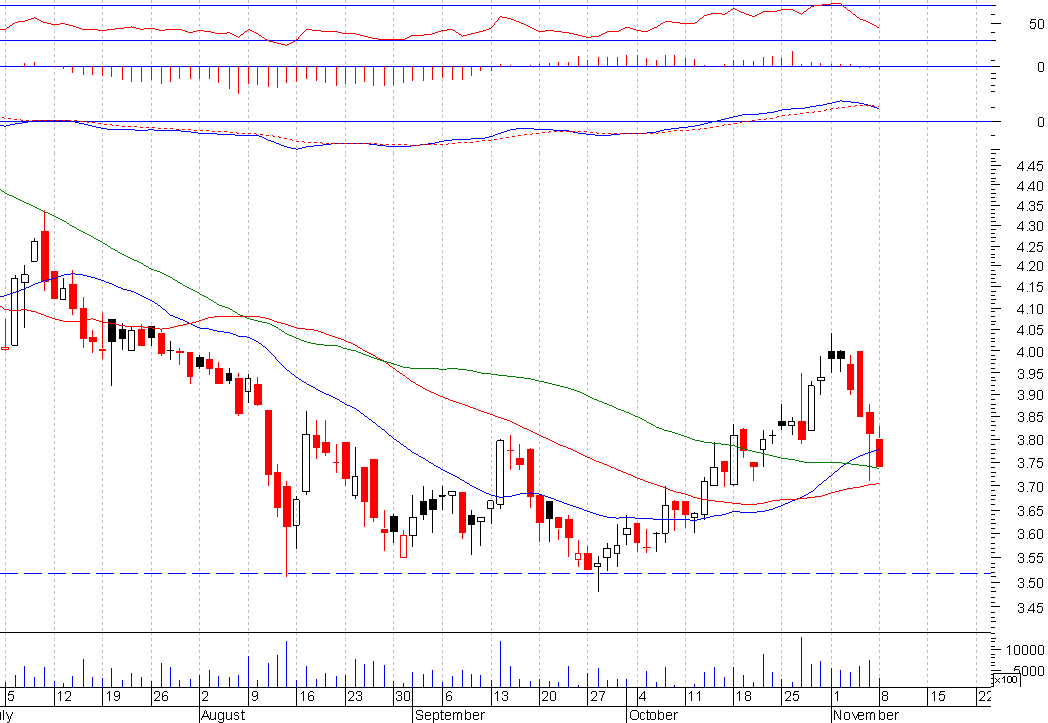Click the 3.90 price axis label
Screen dimensions: 1048x723
click(x=1029, y=395)
